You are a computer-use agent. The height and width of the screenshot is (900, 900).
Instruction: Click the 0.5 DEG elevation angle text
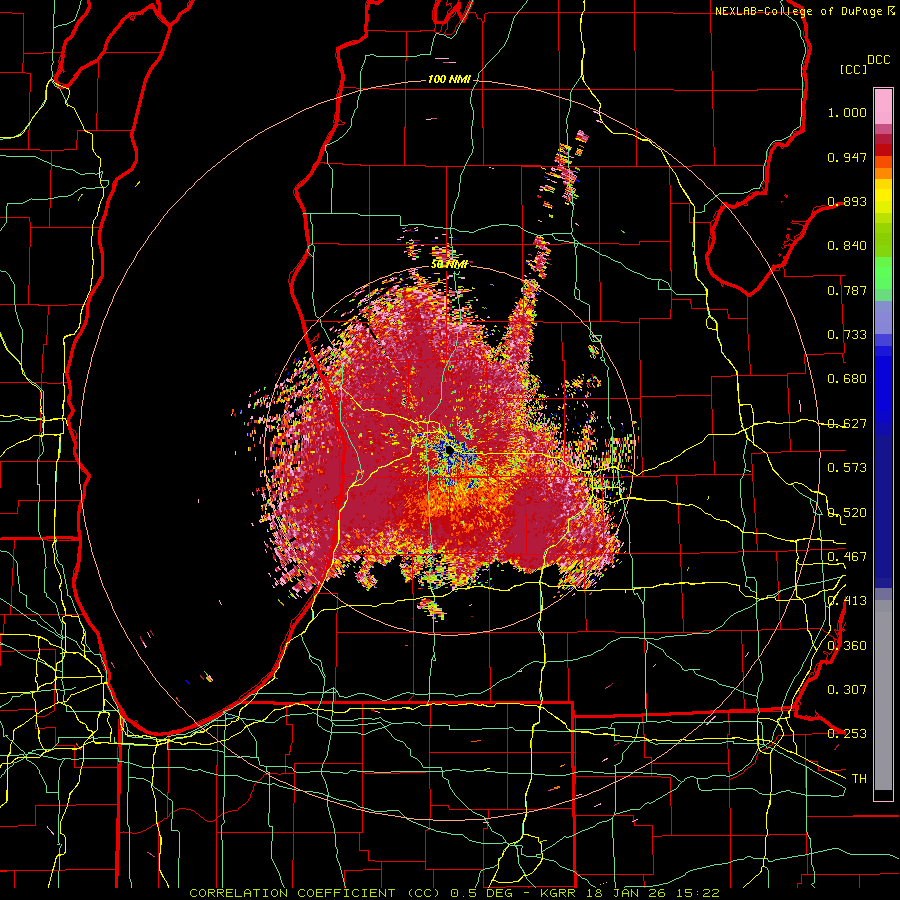pos(481,893)
